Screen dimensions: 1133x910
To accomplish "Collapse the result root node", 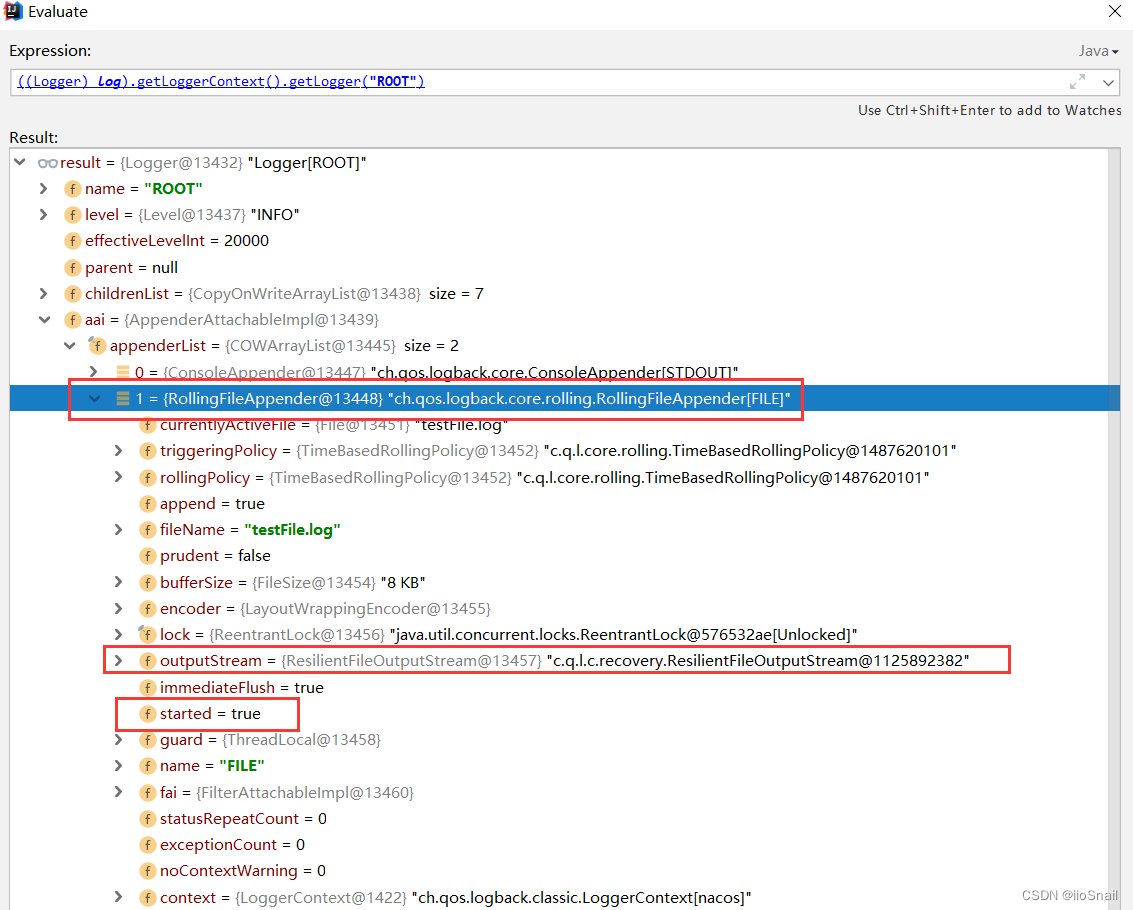I will pos(20,163).
